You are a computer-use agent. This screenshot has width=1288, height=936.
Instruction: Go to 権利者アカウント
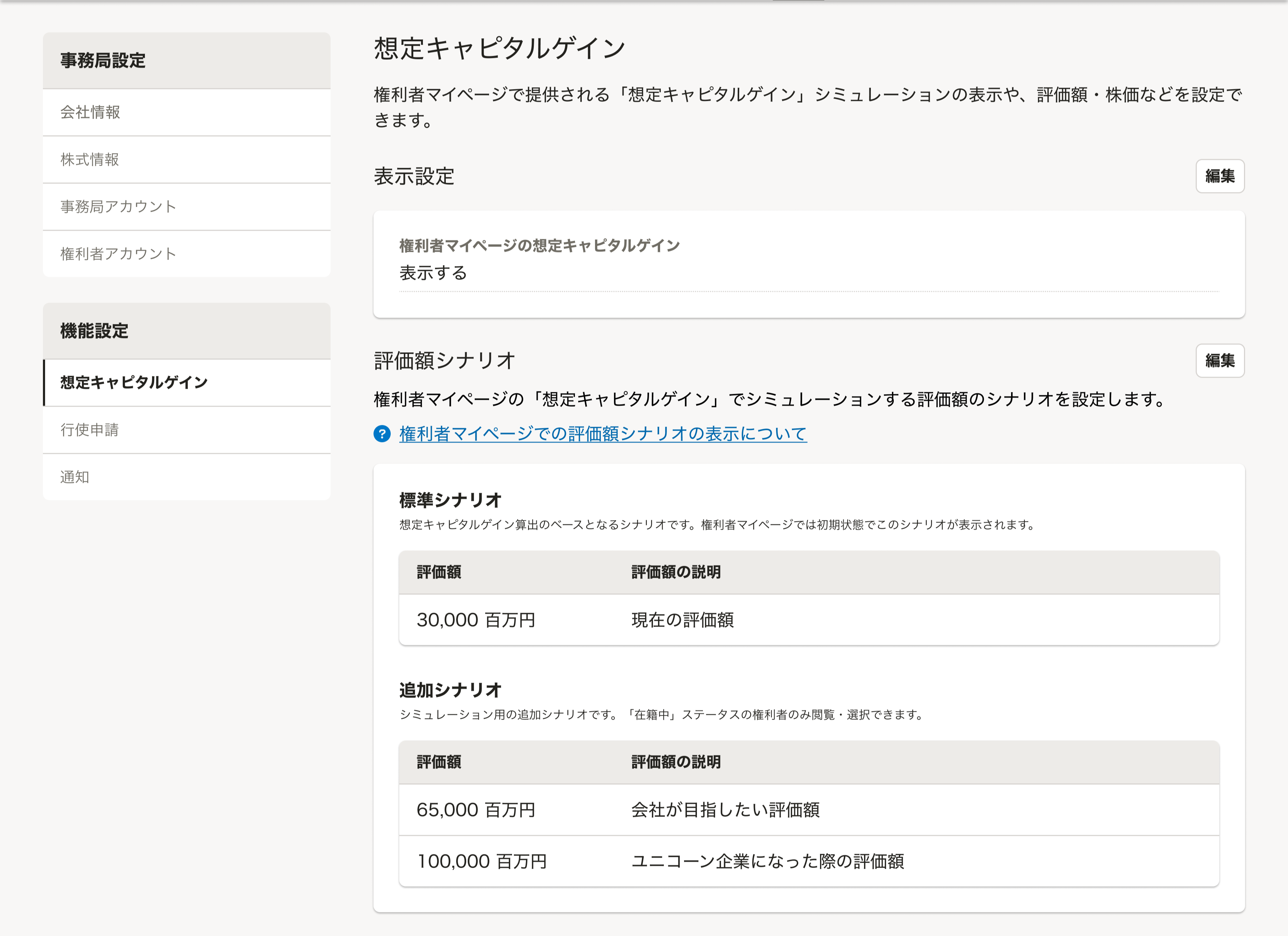click(186, 254)
